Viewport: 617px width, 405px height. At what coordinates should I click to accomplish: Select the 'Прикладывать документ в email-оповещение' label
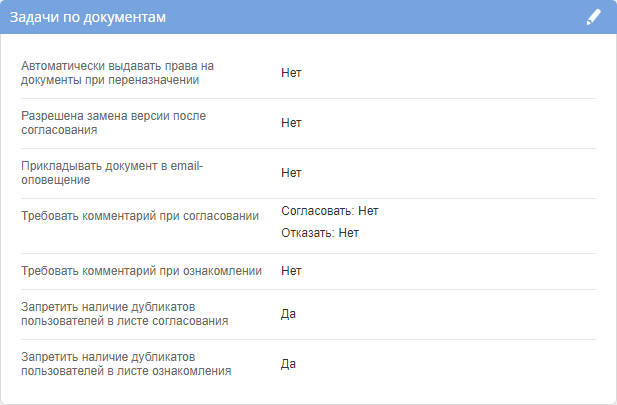(112, 173)
